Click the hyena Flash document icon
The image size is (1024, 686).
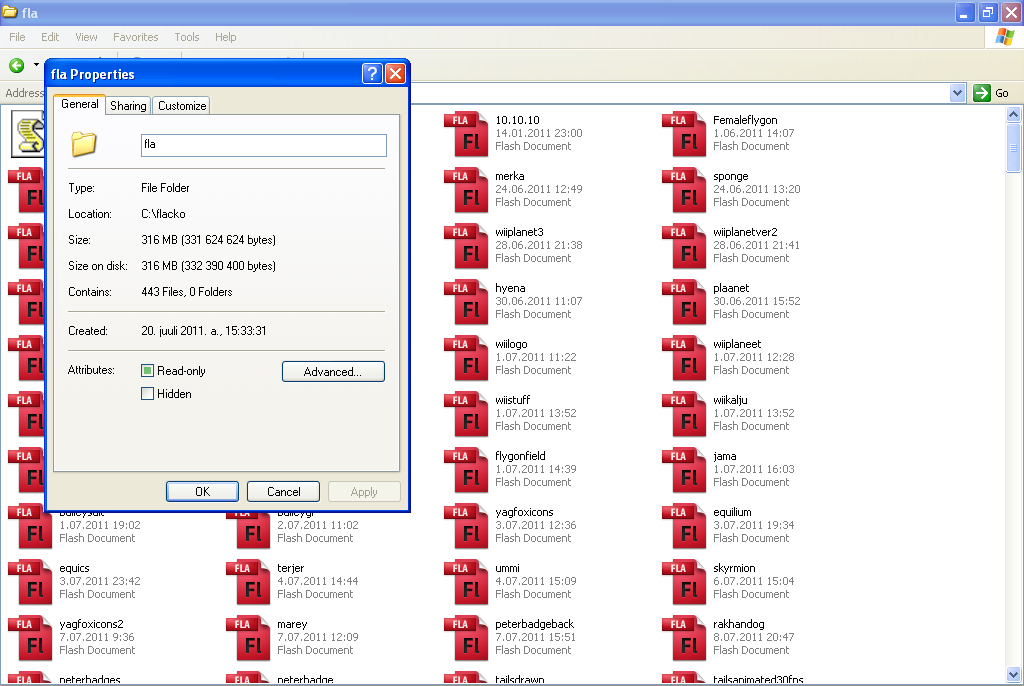[466, 303]
